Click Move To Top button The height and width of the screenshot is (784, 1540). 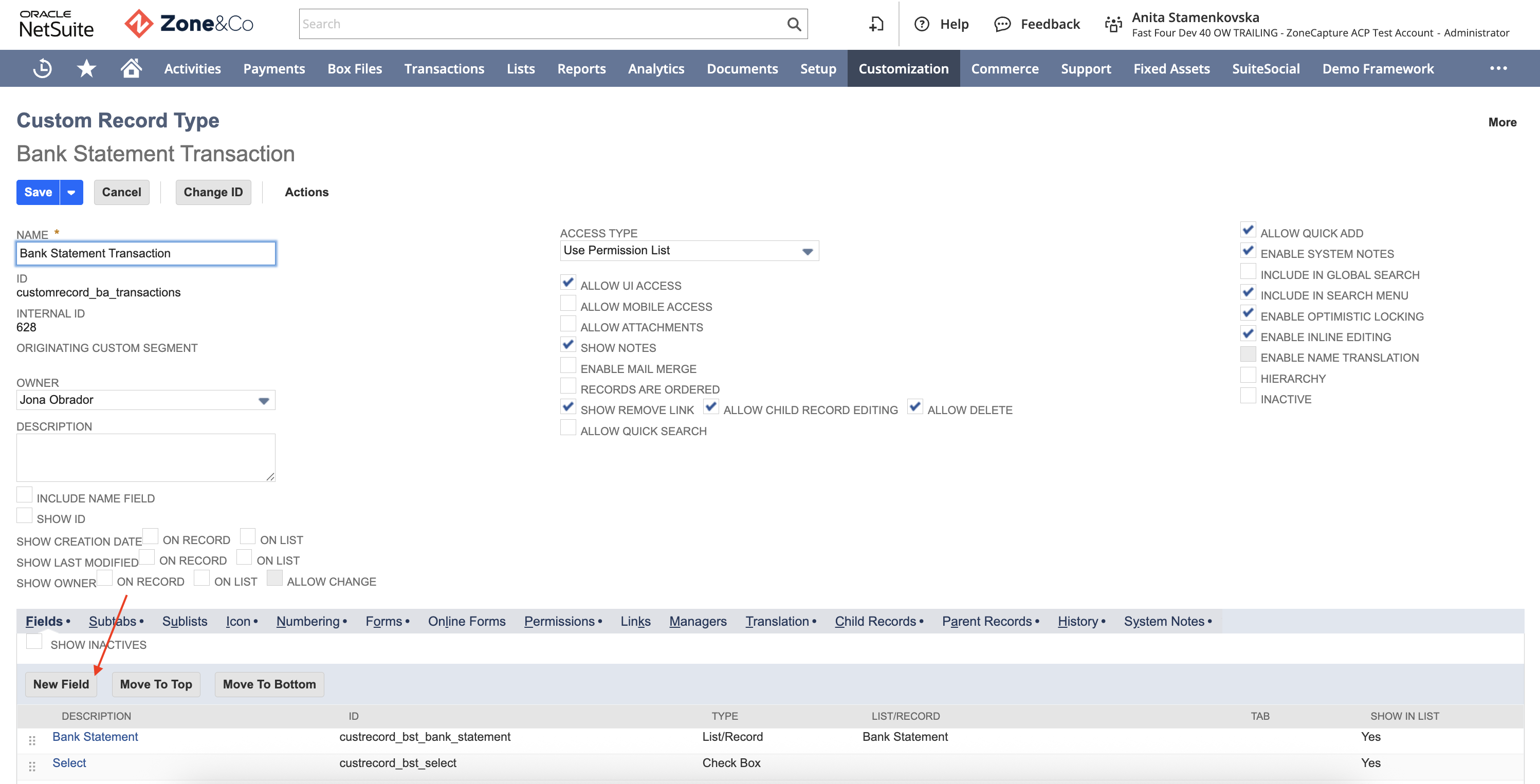(x=156, y=685)
